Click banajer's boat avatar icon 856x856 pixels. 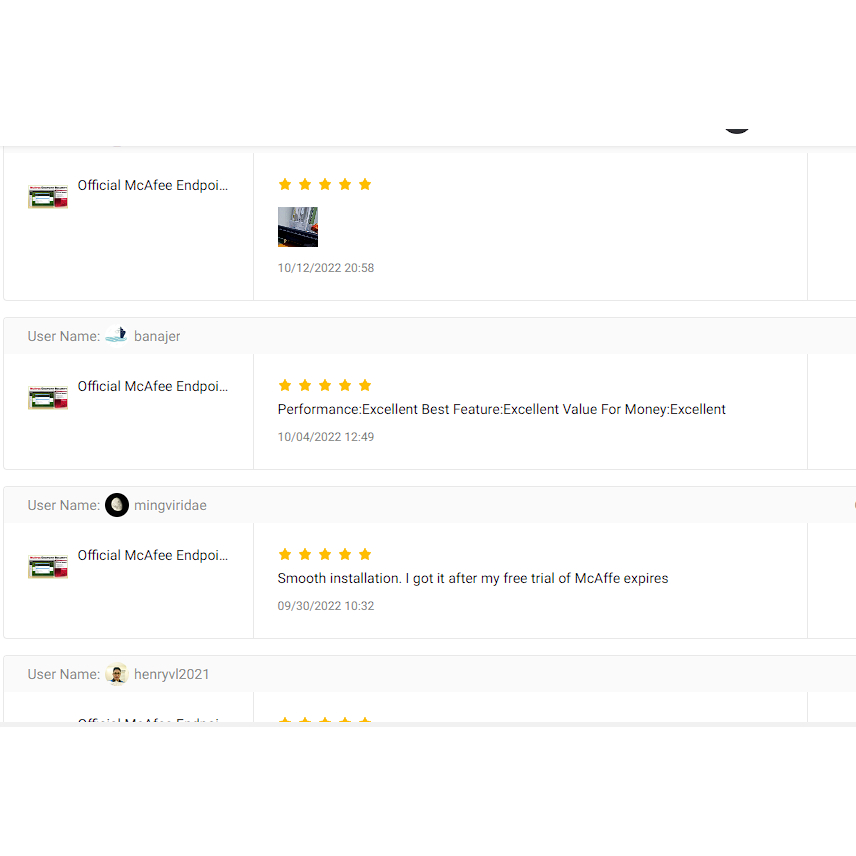(117, 336)
